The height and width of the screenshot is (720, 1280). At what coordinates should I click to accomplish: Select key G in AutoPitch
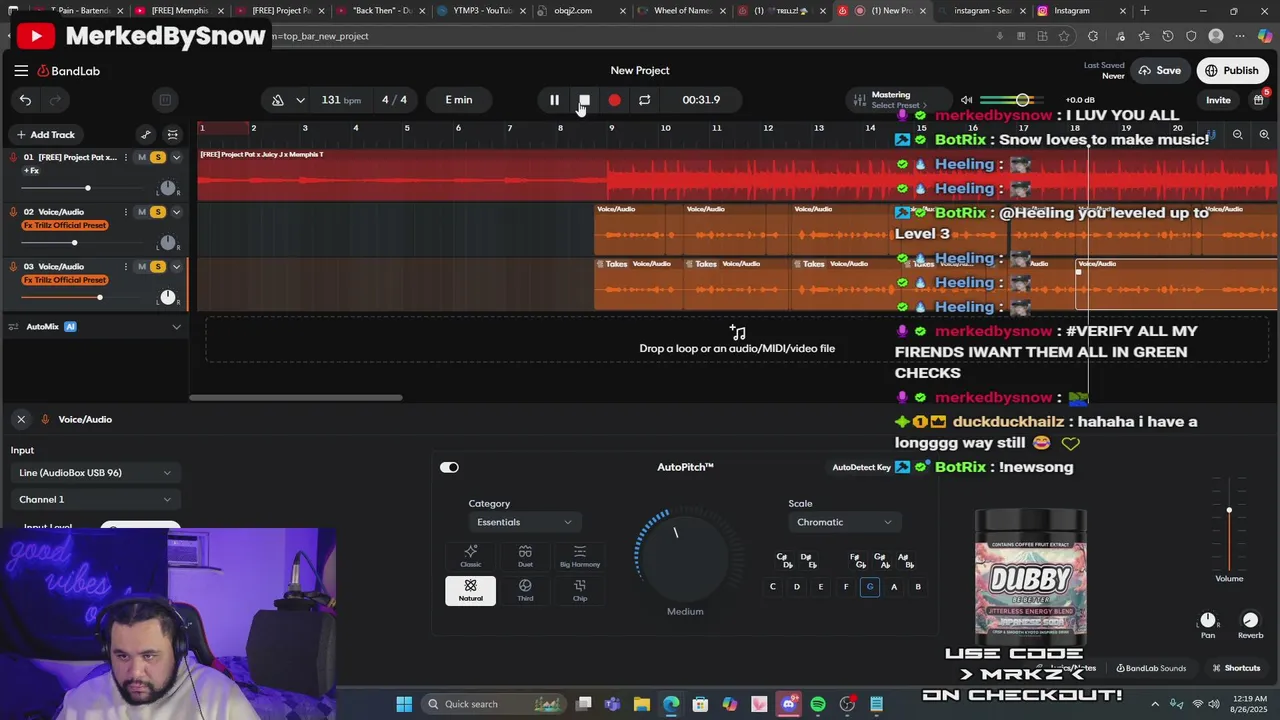pos(870,587)
